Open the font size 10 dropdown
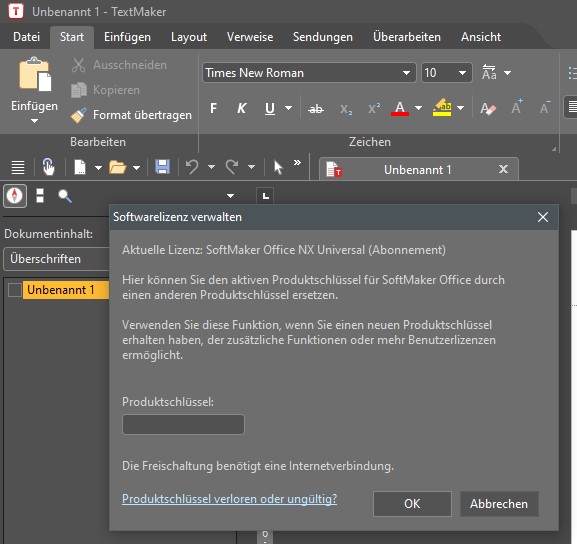 (463, 73)
